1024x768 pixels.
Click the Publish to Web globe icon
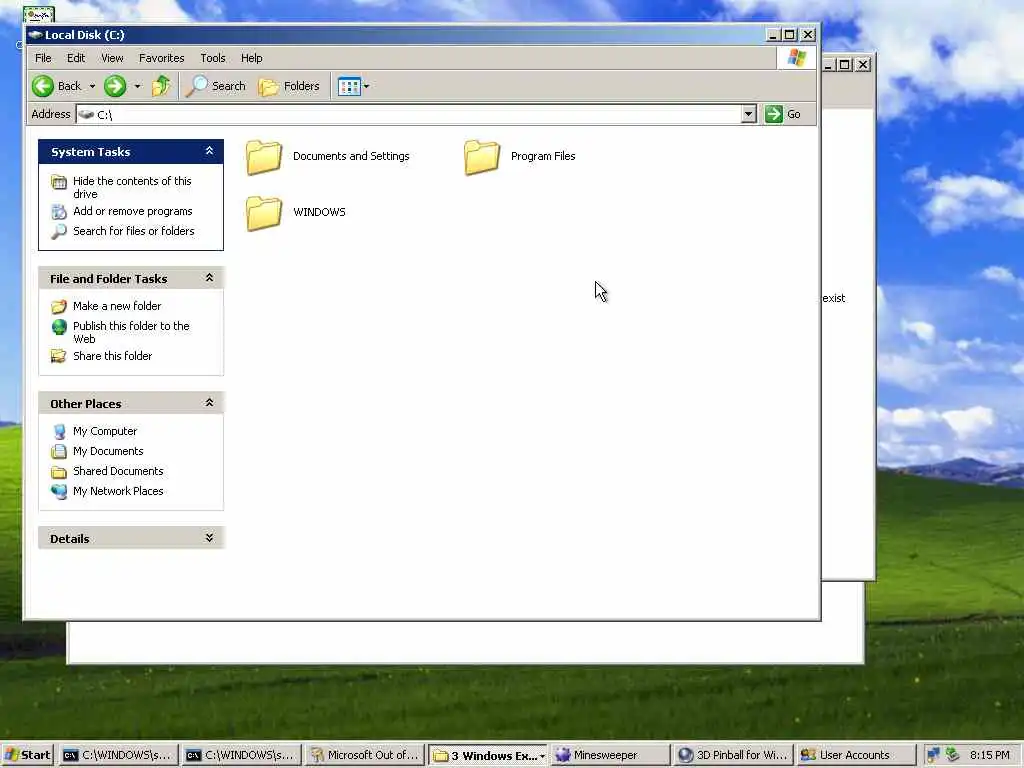pyautogui.click(x=59, y=327)
